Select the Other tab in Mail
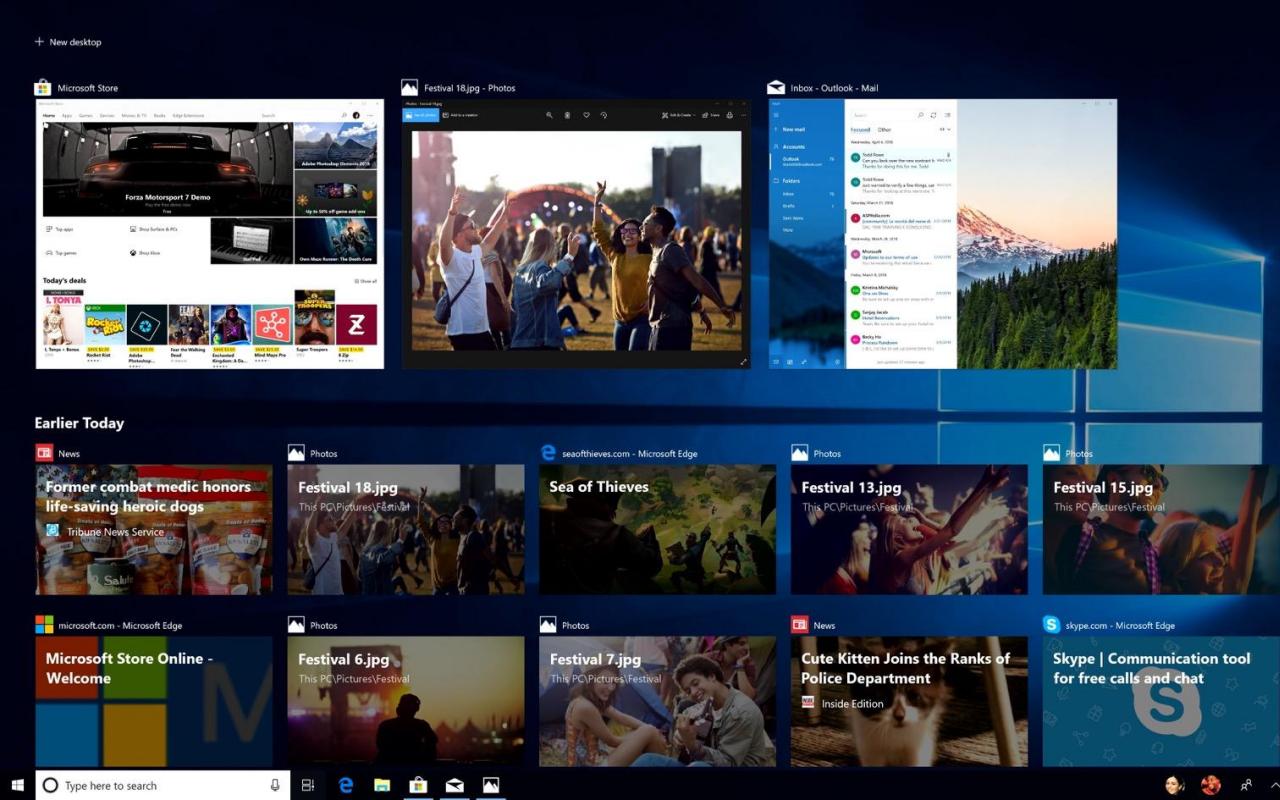 click(x=884, y=130)
